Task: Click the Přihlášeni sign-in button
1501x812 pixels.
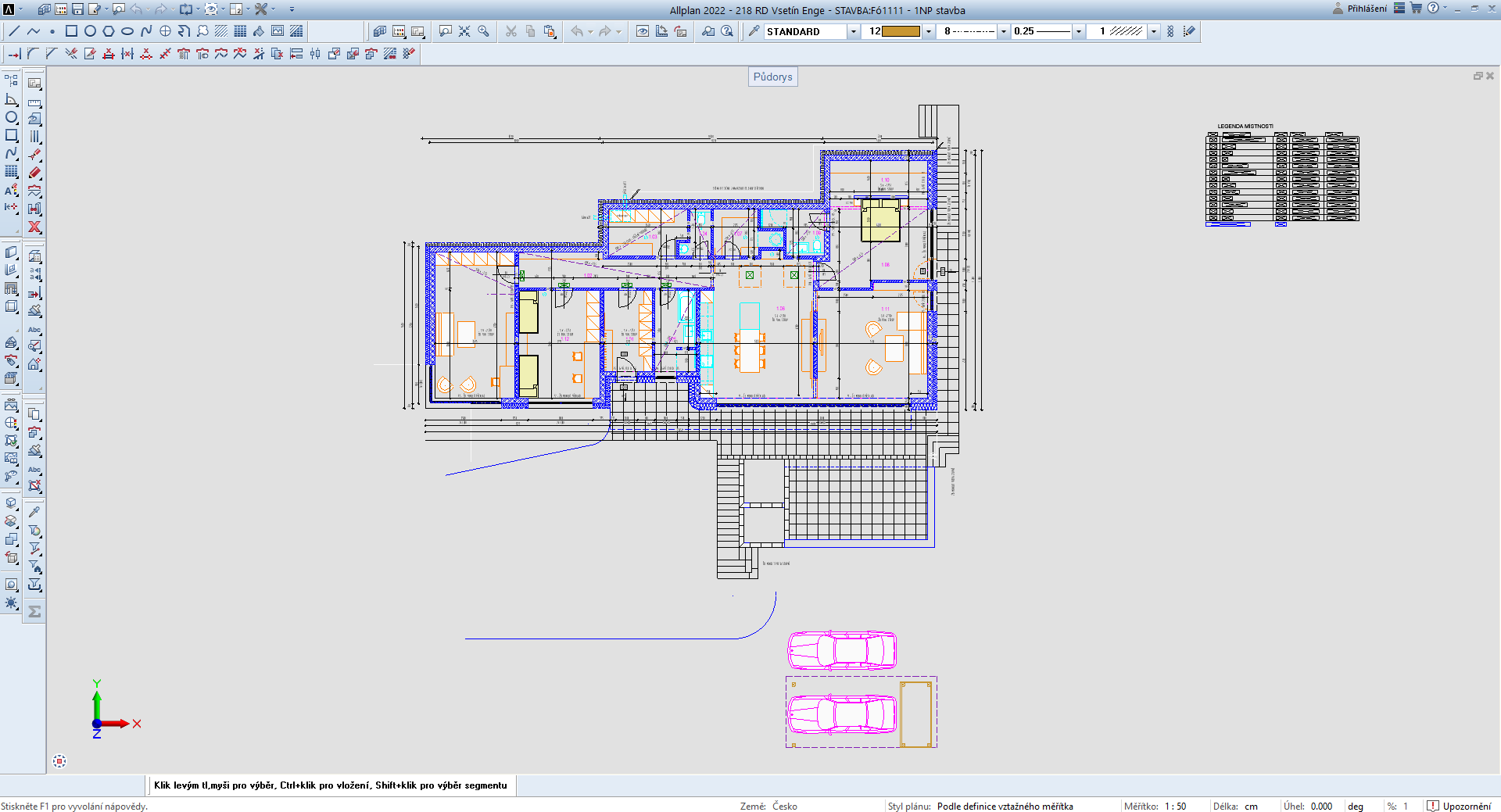Action: click(x=1359, y=9)
